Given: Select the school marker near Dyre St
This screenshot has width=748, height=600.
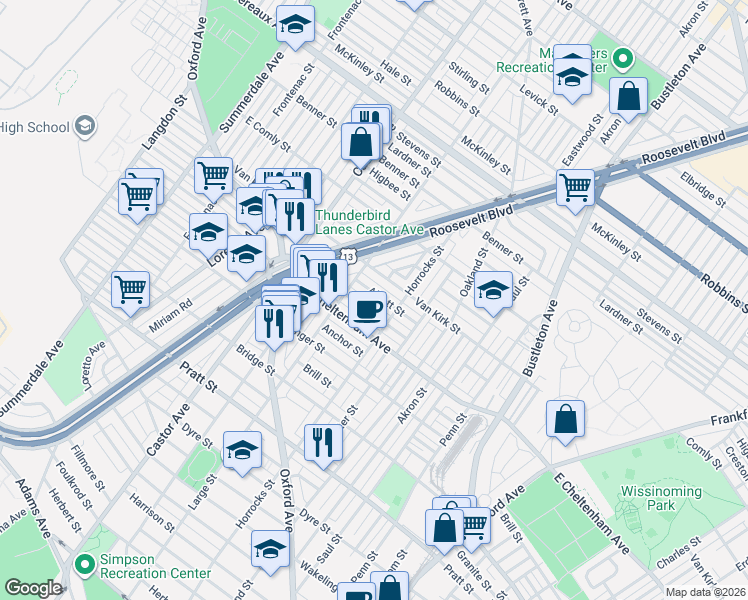Looking at the screenshot, I should [x=242, y=453].
